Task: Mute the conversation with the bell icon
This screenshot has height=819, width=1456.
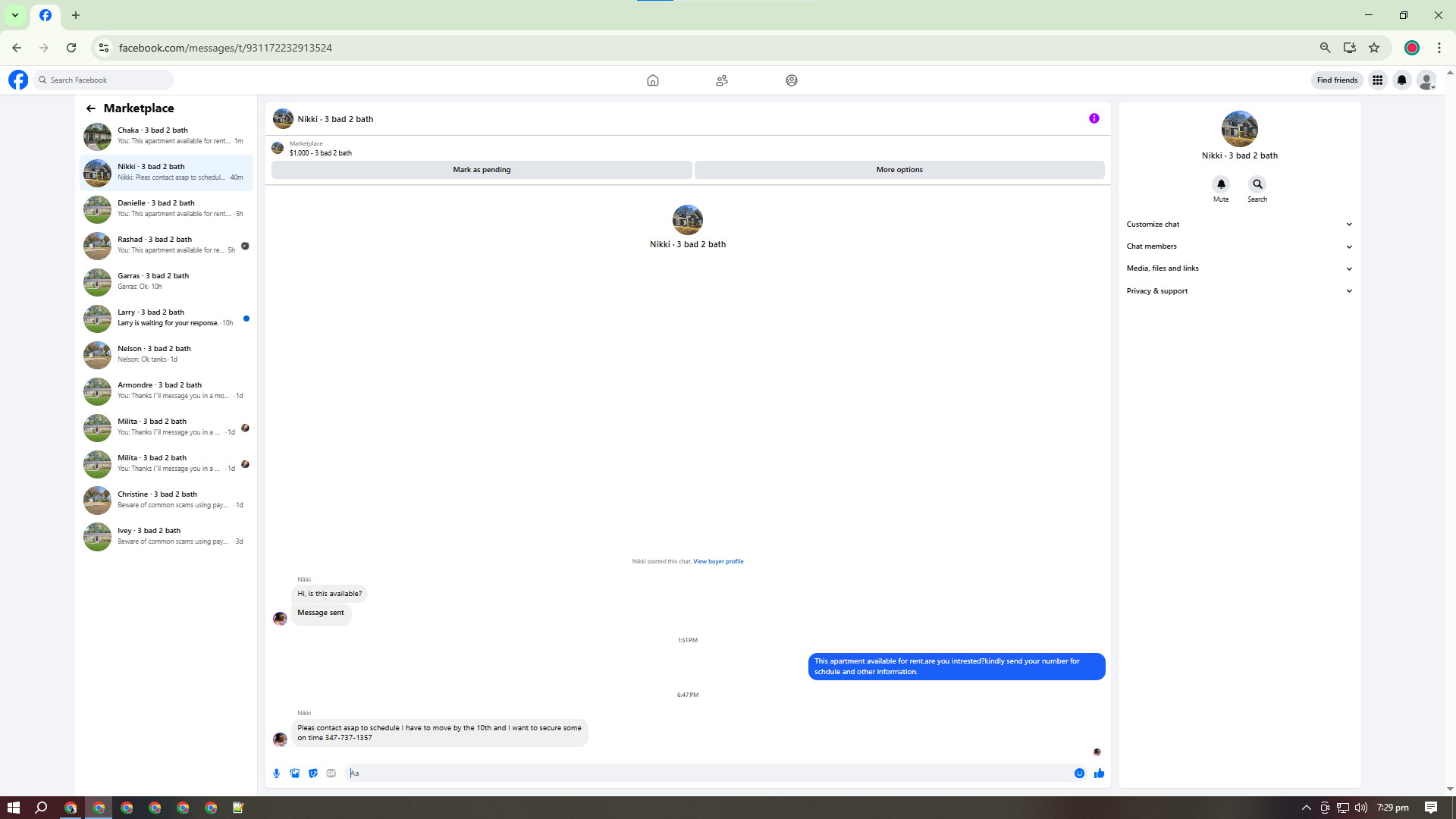Action: tap(1221, 184)
